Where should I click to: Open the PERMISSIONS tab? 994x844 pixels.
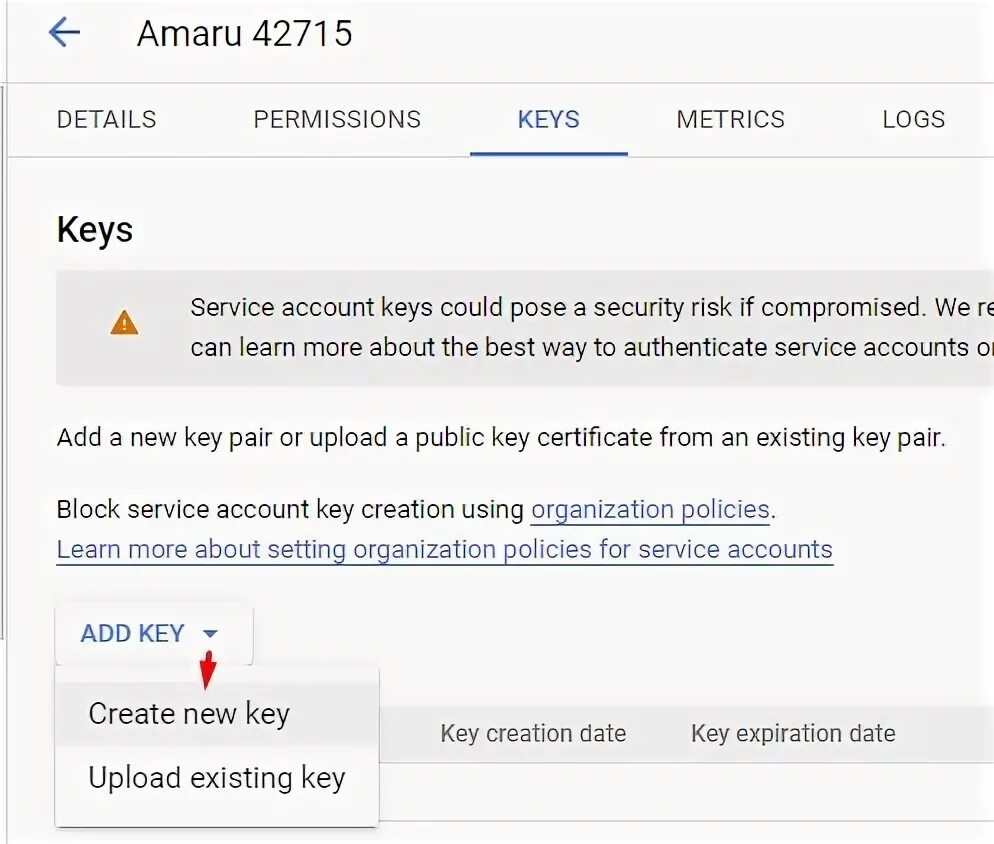(x=337, y=120)
